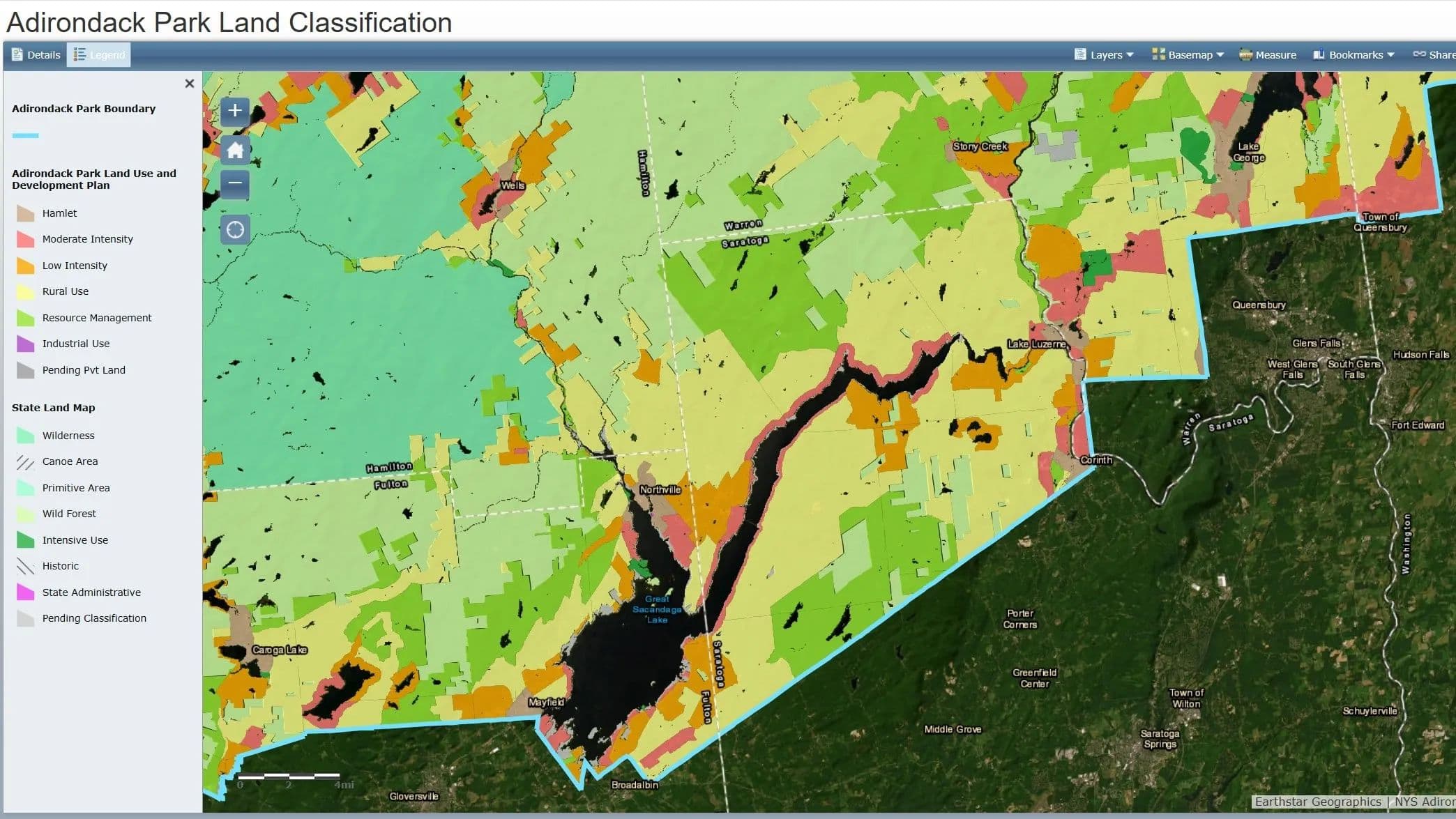Click the Great Sacandaga Lake label

pos(656,609)
